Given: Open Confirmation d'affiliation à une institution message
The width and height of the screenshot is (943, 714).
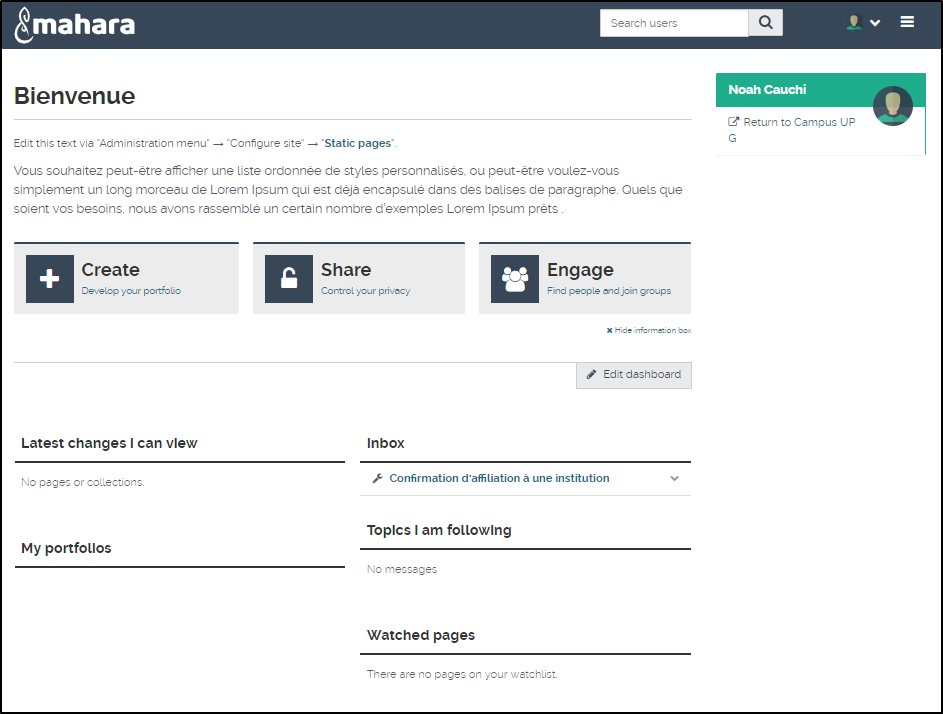Looking at the screenshot, I should [x=499, y=479].
